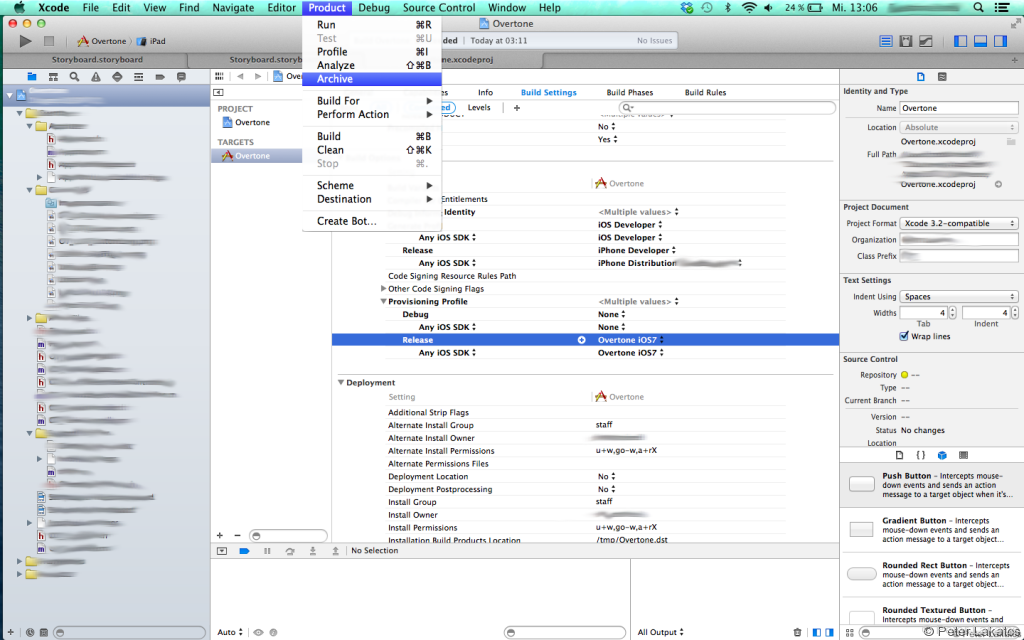Open the Symbol navigator icon
1024x640 pixels.
[x=53, y=76]
